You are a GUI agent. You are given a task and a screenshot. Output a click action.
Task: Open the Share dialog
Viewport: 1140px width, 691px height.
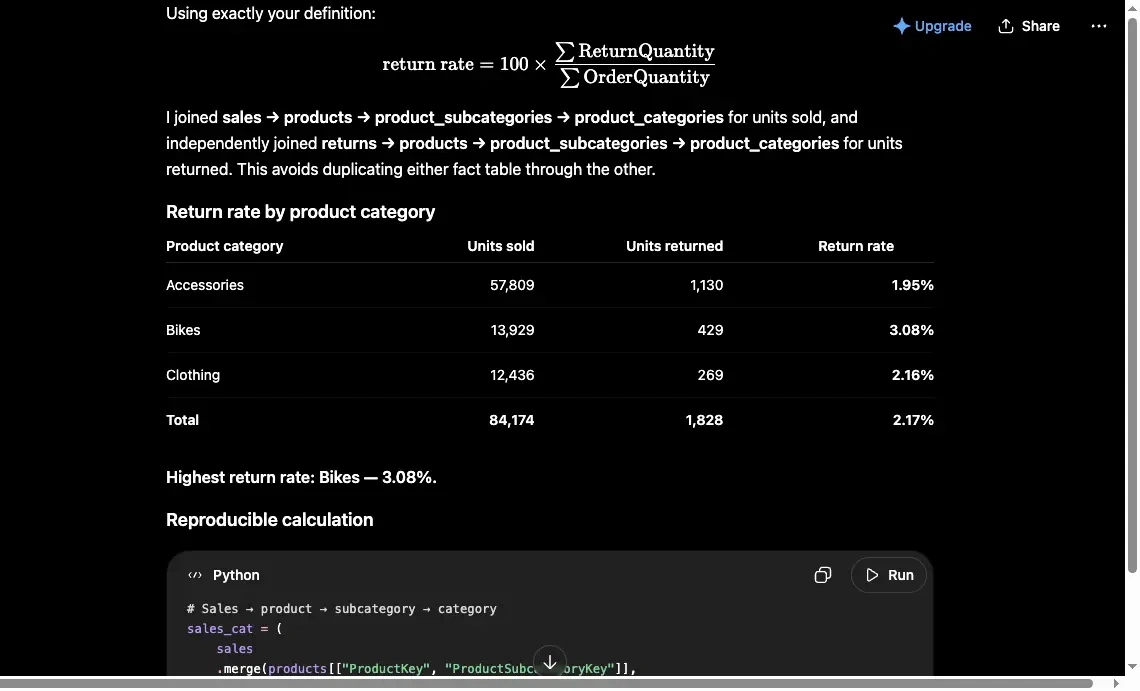point(1029,26)
